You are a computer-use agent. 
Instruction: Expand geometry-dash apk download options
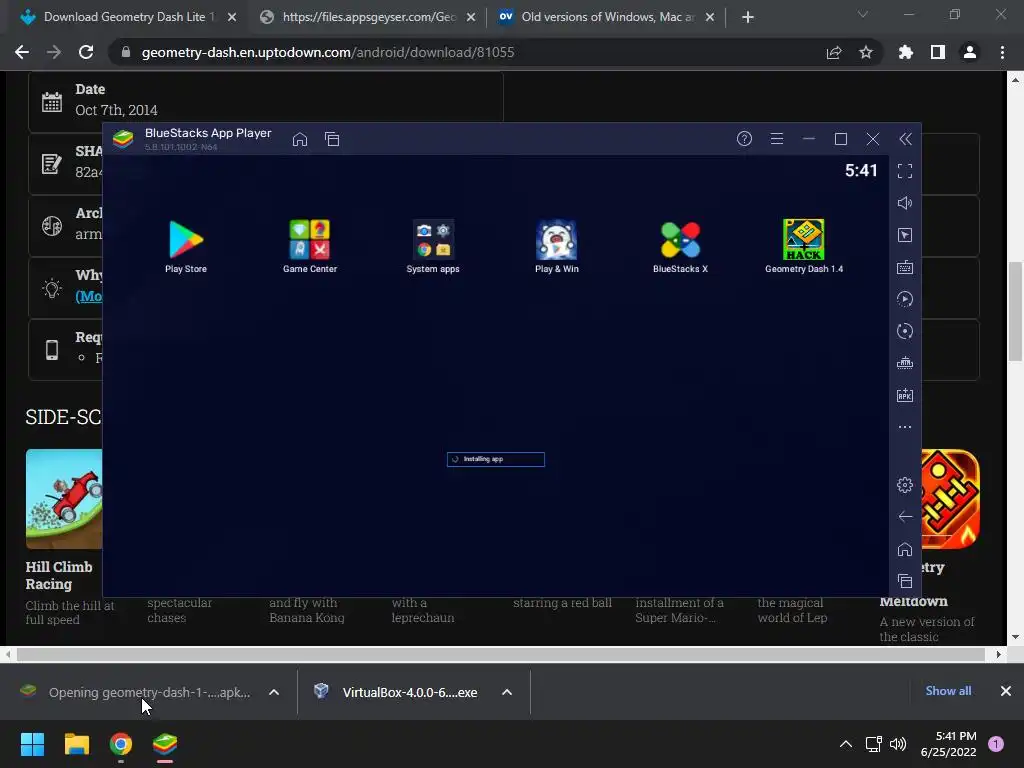pyautogui.click(x=274, y=692)
